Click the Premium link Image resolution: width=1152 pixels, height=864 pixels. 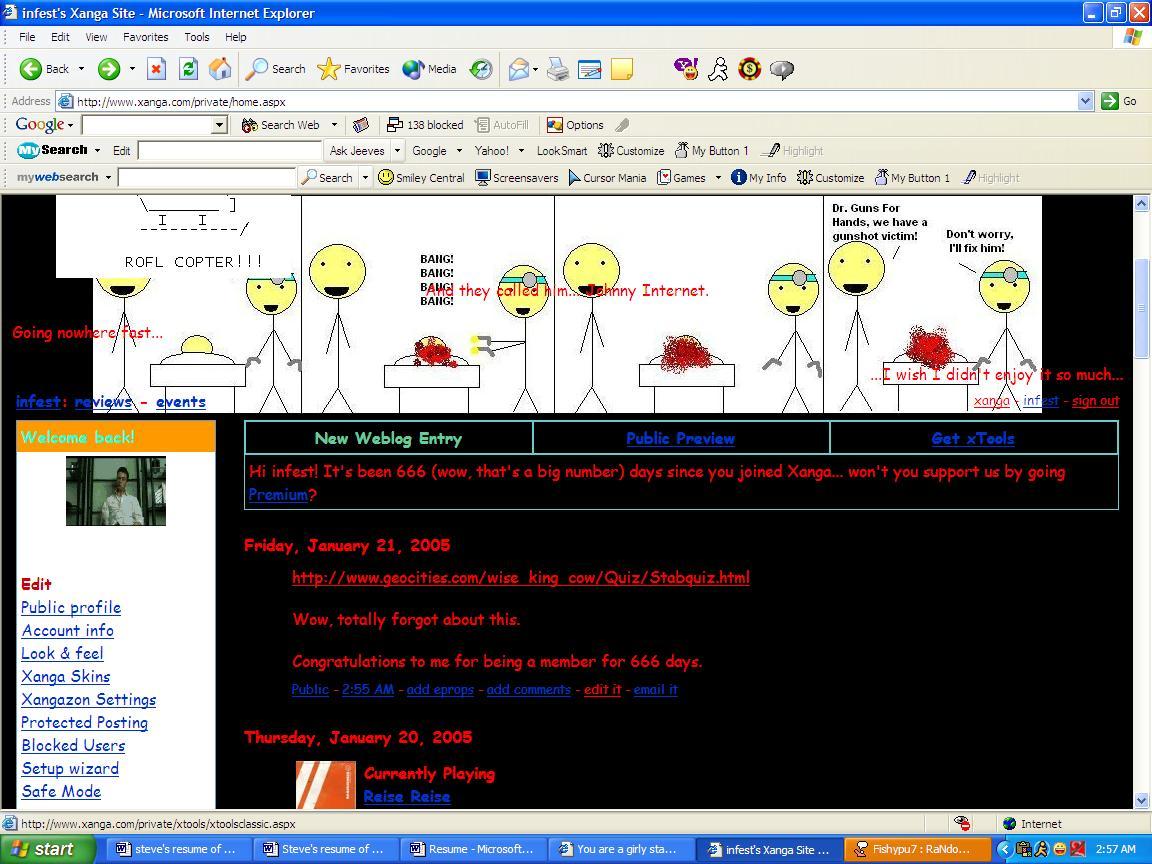(x=278, y=495)
